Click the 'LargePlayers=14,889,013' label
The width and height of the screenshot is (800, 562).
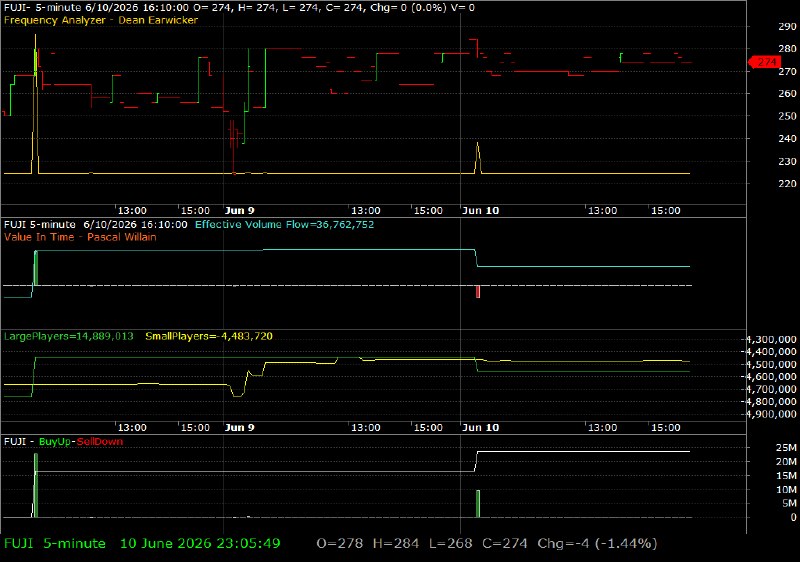tap(68, 336)
